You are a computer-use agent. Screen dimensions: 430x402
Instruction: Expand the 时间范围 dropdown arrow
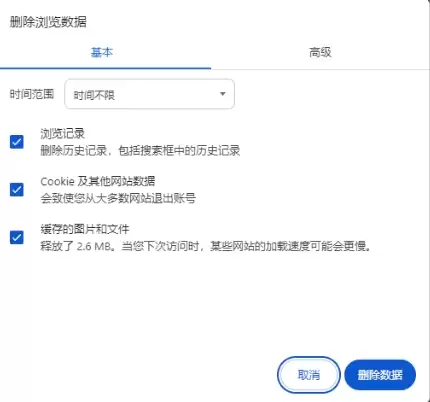pos(223,94)
